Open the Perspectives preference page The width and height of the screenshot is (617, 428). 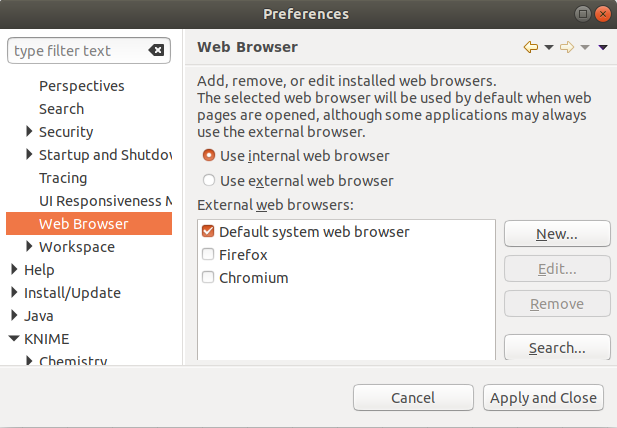click(x=82, y=86)
